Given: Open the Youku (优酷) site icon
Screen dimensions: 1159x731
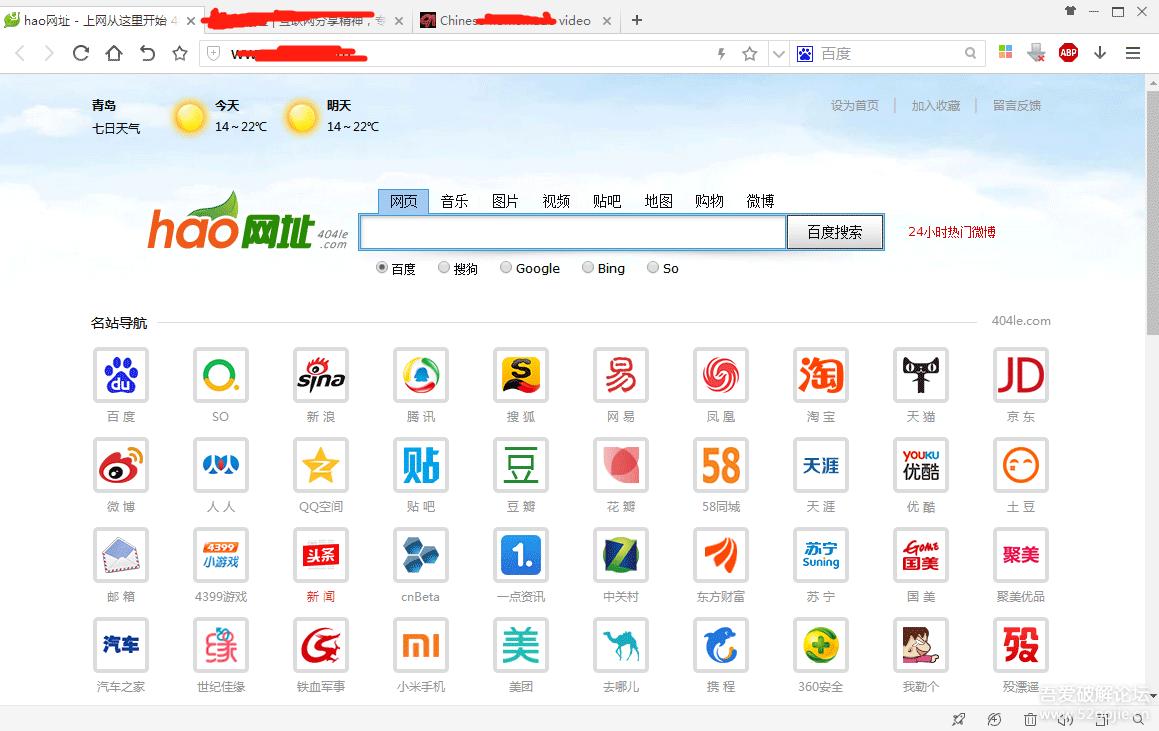Looking at the screenshot, I should (921, 465).
